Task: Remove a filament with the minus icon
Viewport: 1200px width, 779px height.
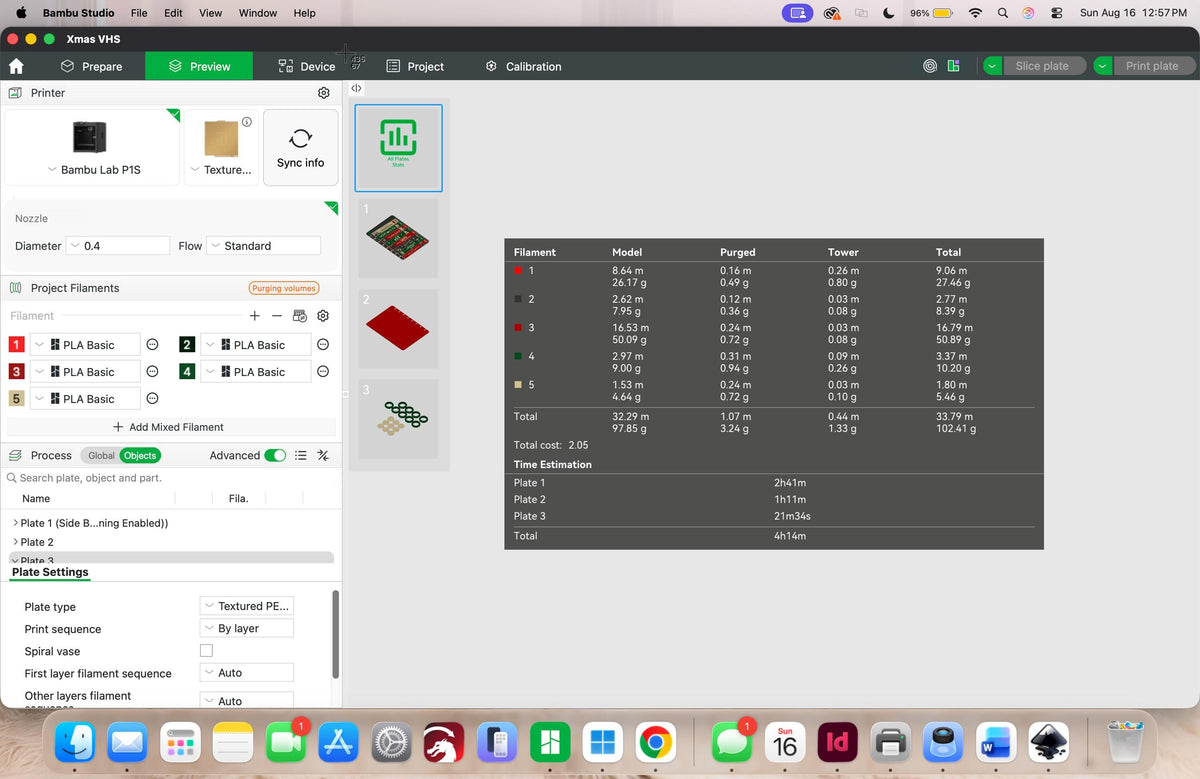Action: 277,316
